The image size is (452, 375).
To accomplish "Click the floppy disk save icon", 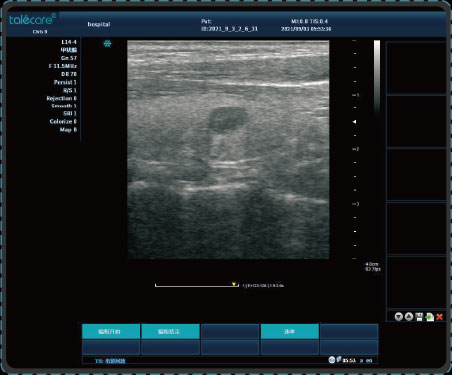I will click(419, 317).
